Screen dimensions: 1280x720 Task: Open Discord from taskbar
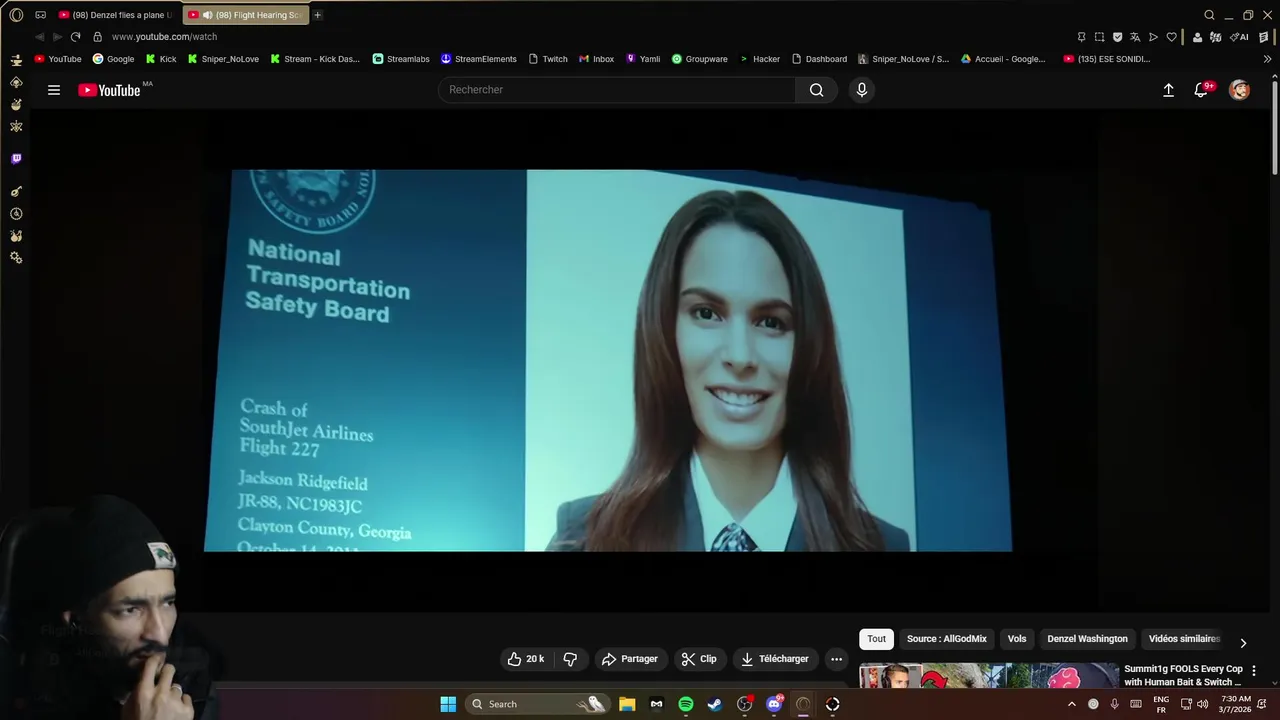coord(774,704)
